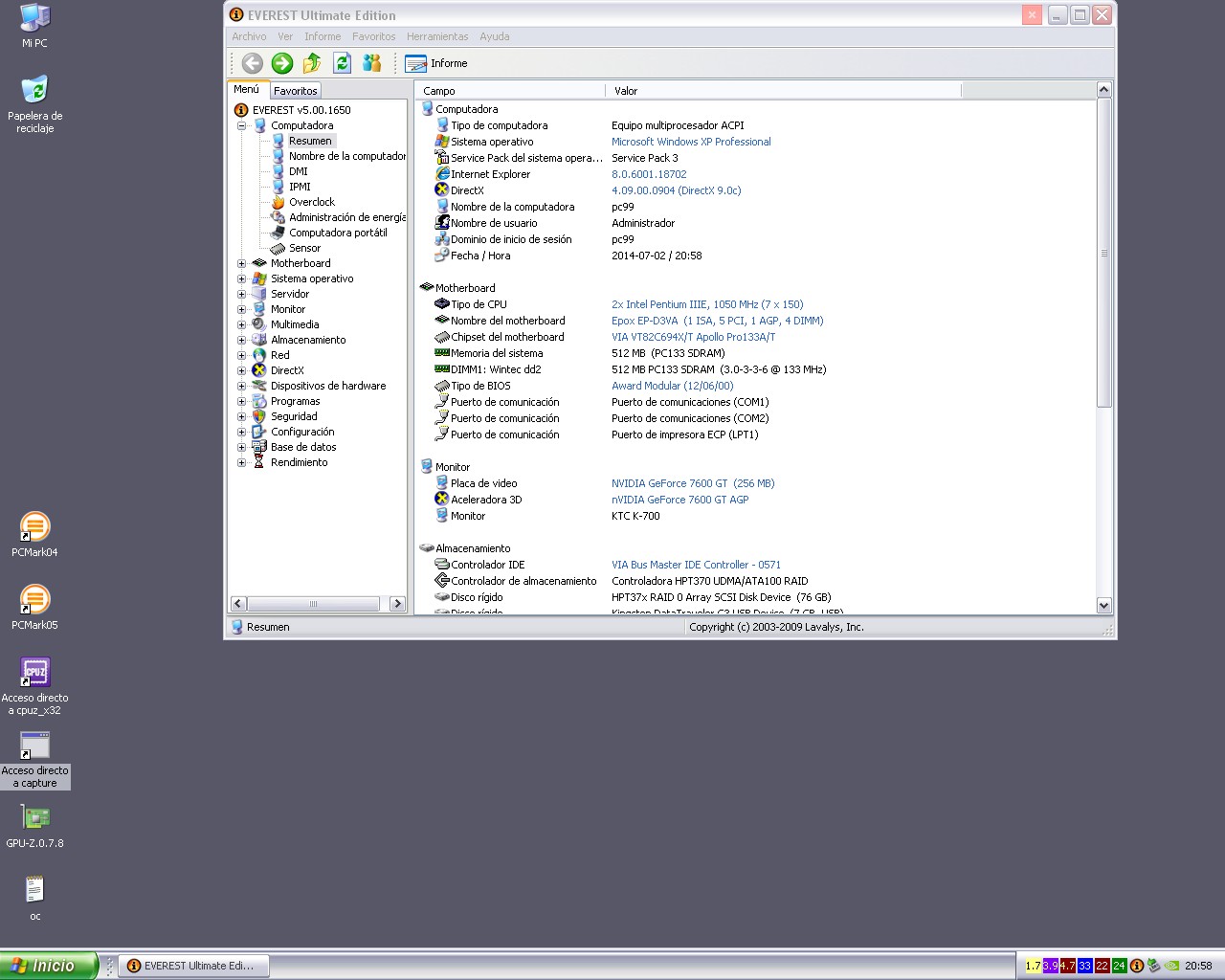Image resolution: width=1225 pixels, height=980 pixels.
Task: Expand the DirectX tree node
Action: click(x=242, y=370)
